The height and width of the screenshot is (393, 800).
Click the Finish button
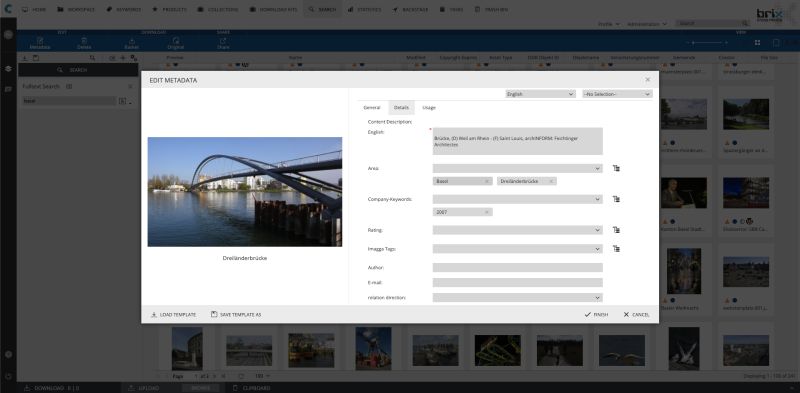coord(596,314)
